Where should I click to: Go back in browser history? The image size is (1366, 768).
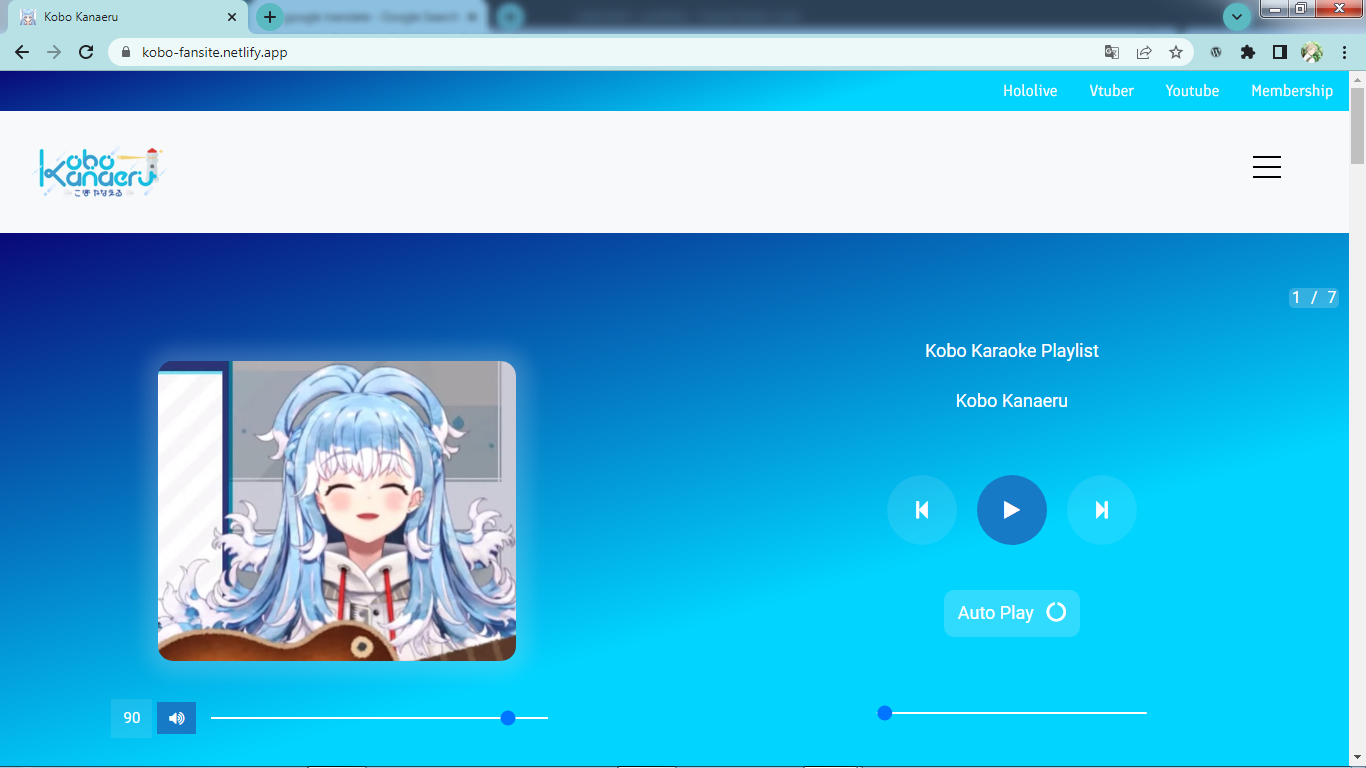[22, 52]
